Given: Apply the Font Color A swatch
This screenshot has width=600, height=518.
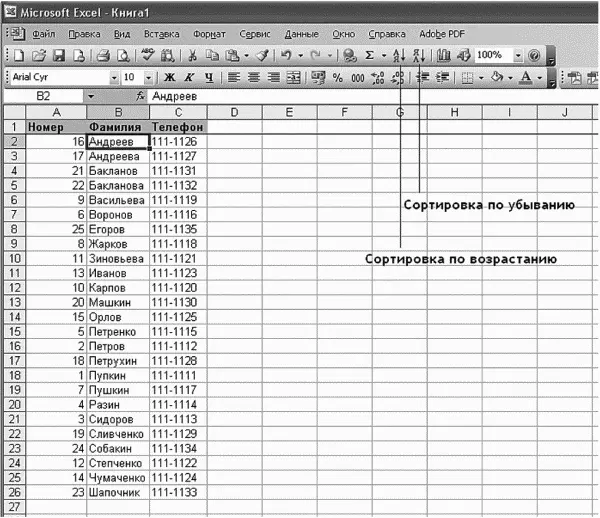Looking at the screenshot, I should tap(526, 78).
